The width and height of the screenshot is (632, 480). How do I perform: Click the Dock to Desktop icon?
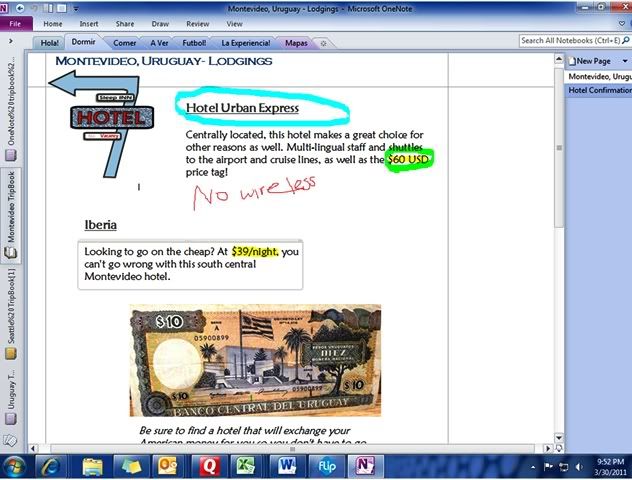pyautogui.click(x=48, y=8)
